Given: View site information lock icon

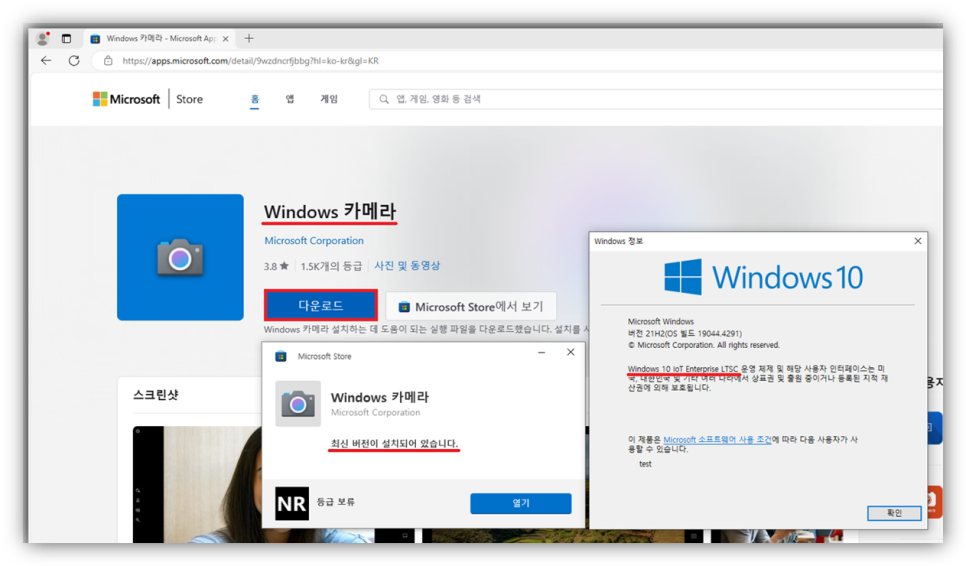Looking at the screenshot, I should [108, 60].
